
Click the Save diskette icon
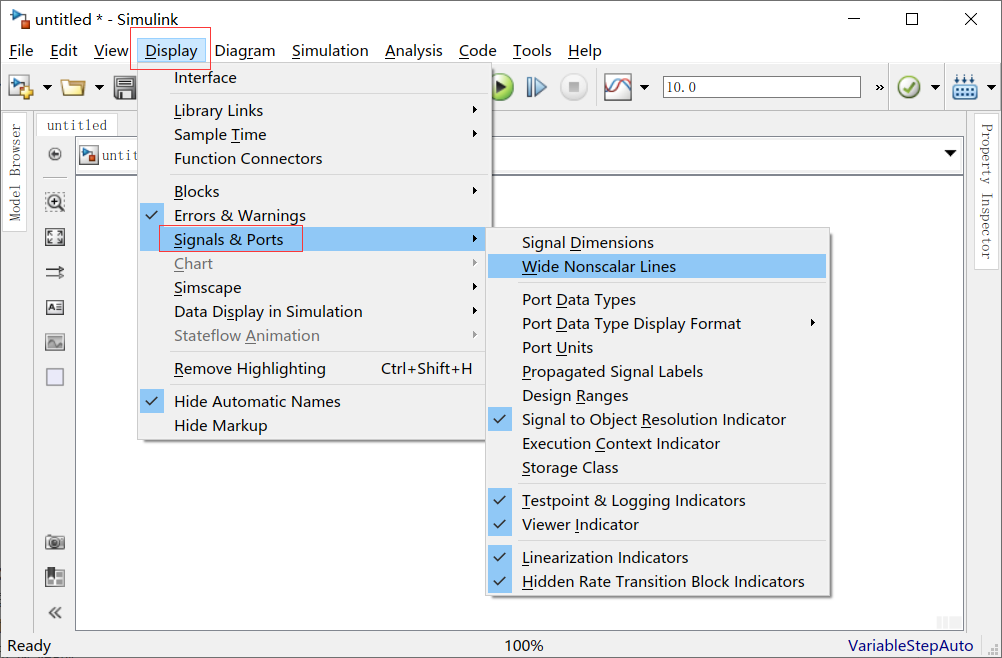pyautogui.click(x=125, y=88)
